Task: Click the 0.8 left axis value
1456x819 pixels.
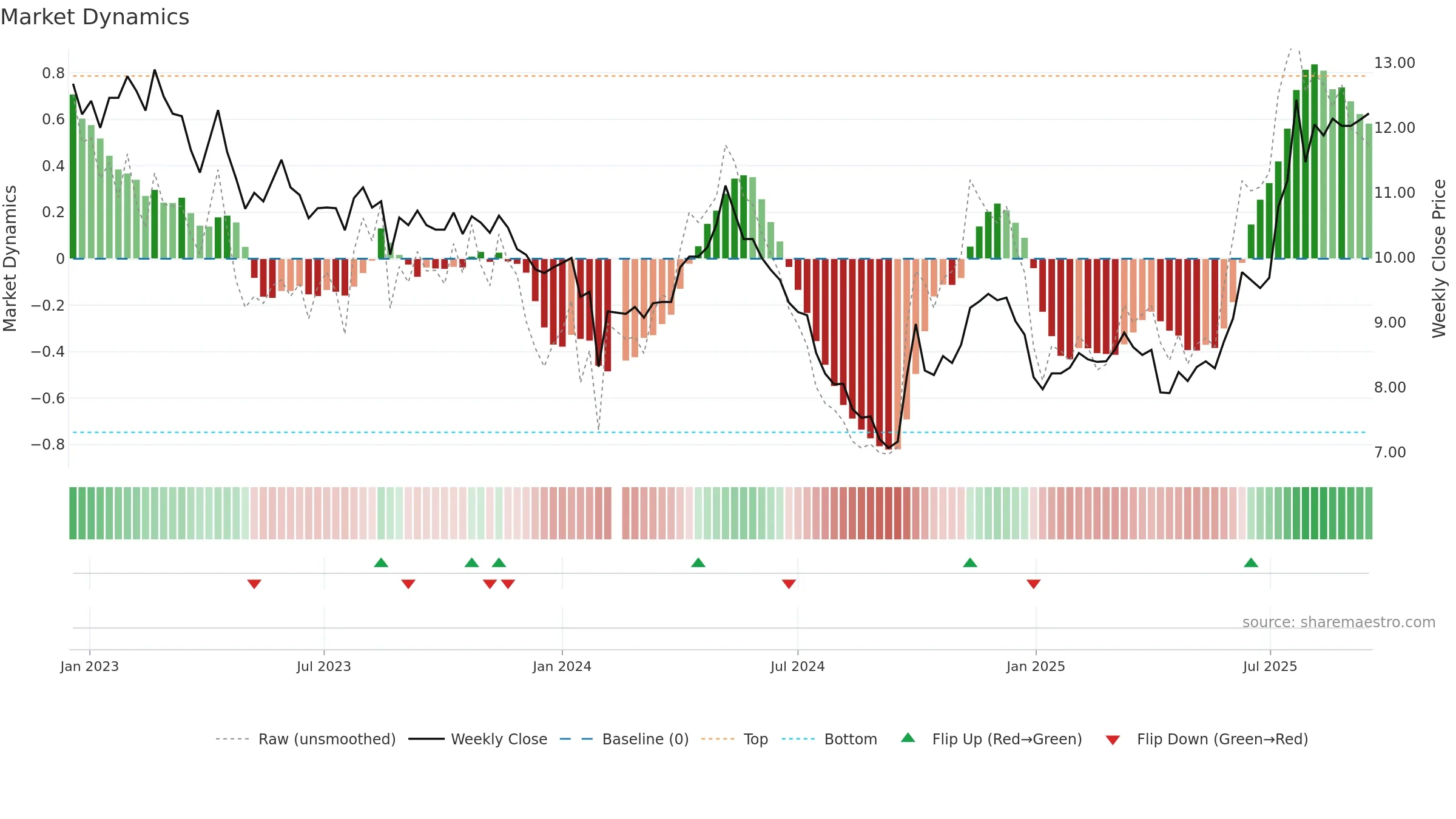Action: click(53, 73)
